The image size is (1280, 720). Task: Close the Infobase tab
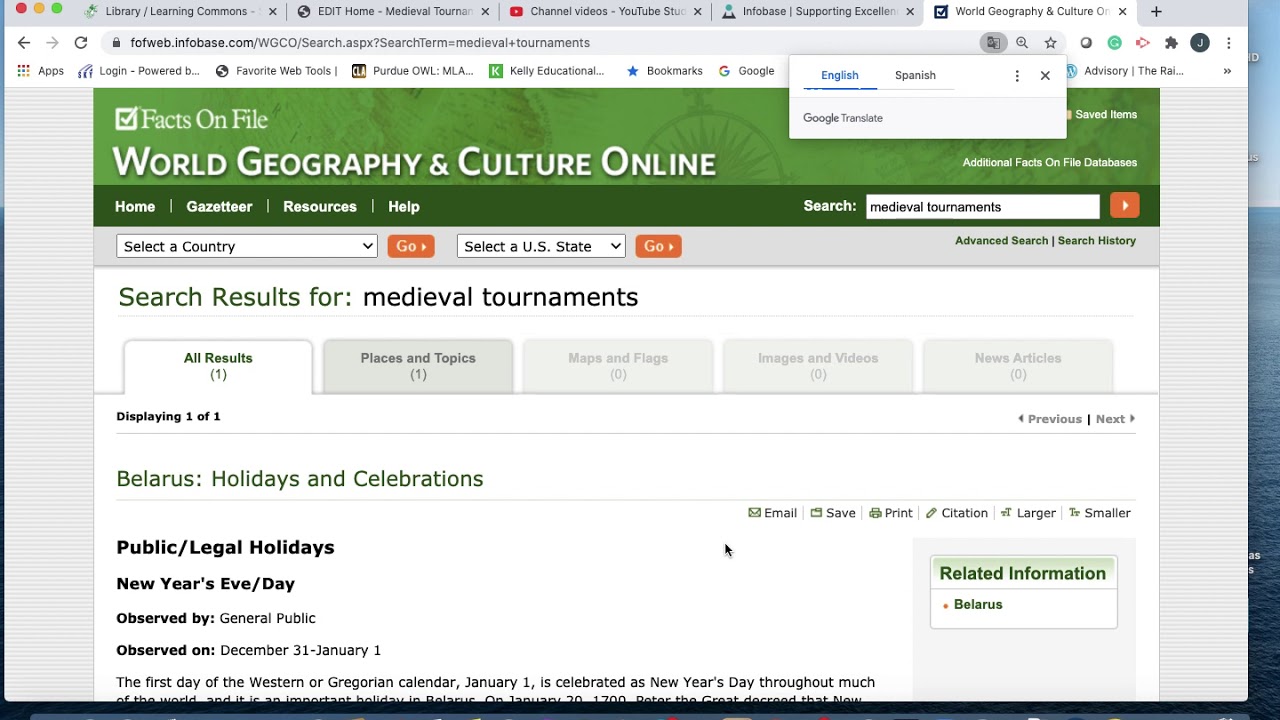[x=910, y=12]
